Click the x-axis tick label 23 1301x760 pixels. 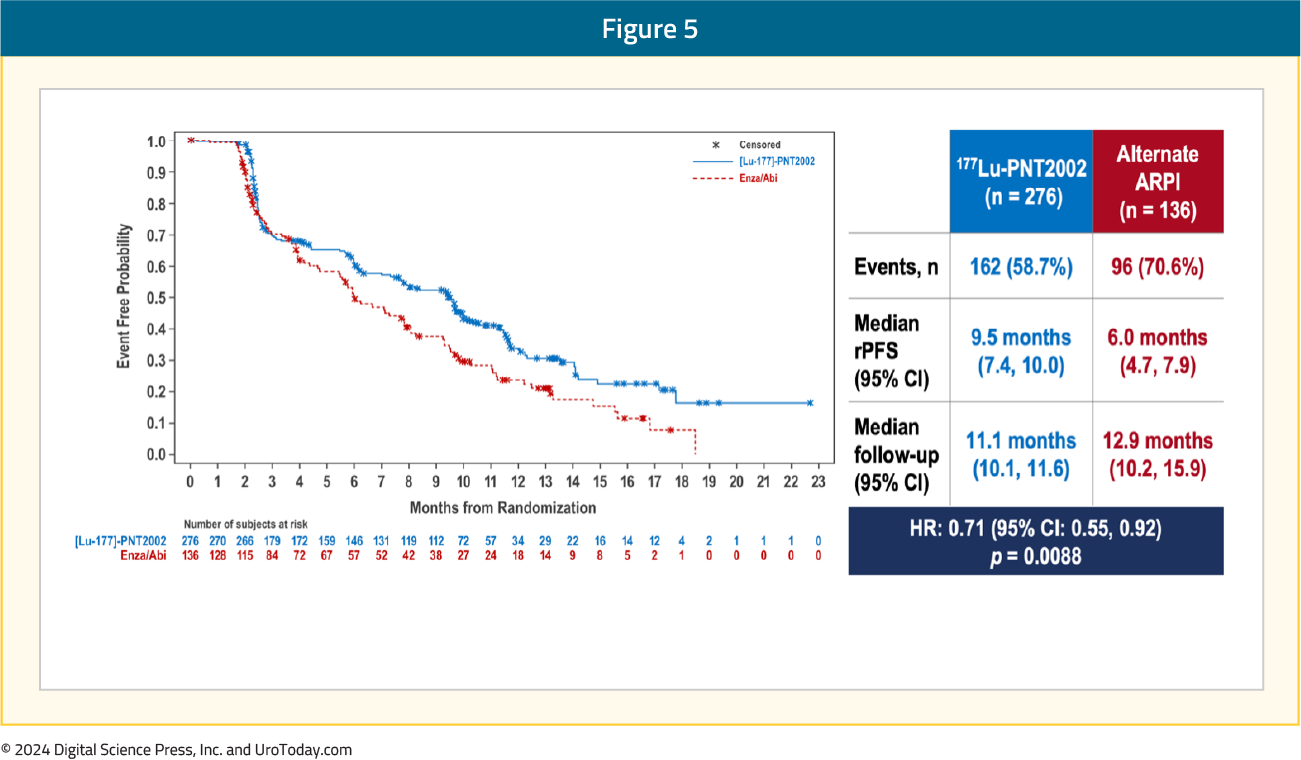click(817, 482)
